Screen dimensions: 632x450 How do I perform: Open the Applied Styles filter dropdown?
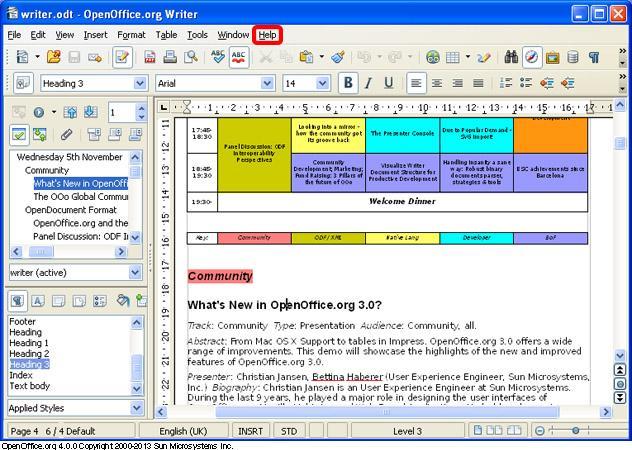tap(136, 407)
